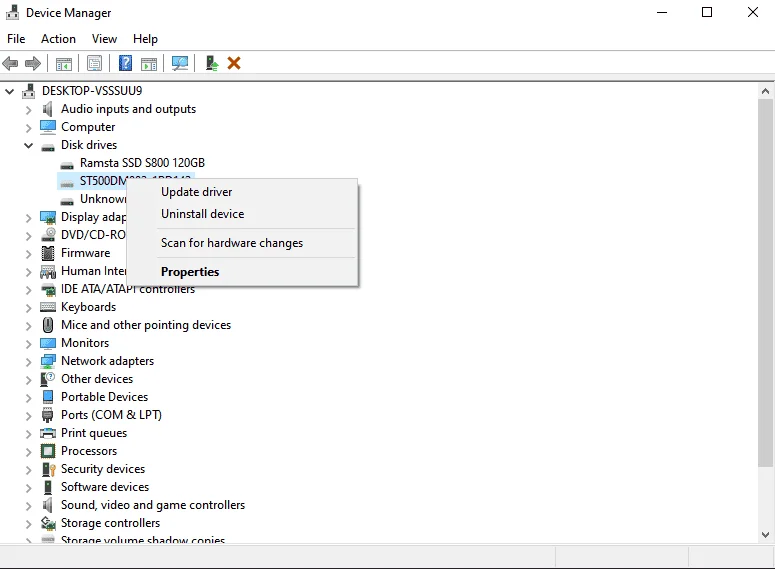Viewport: 775px width, 569px height.
Task: Expand the Computer category chevron
Action: pos(28,128)
